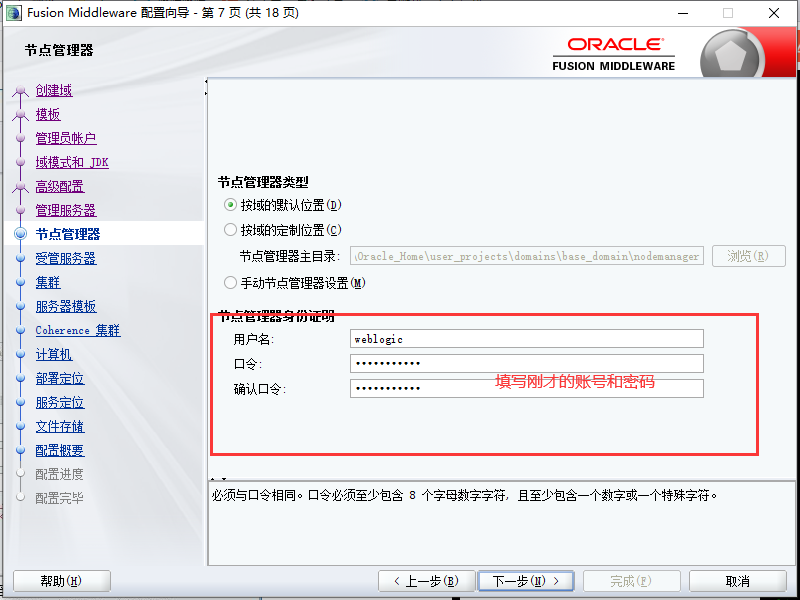Proceed with 下一步 button
The image size is (800, 600).
[x=526, y=581]
